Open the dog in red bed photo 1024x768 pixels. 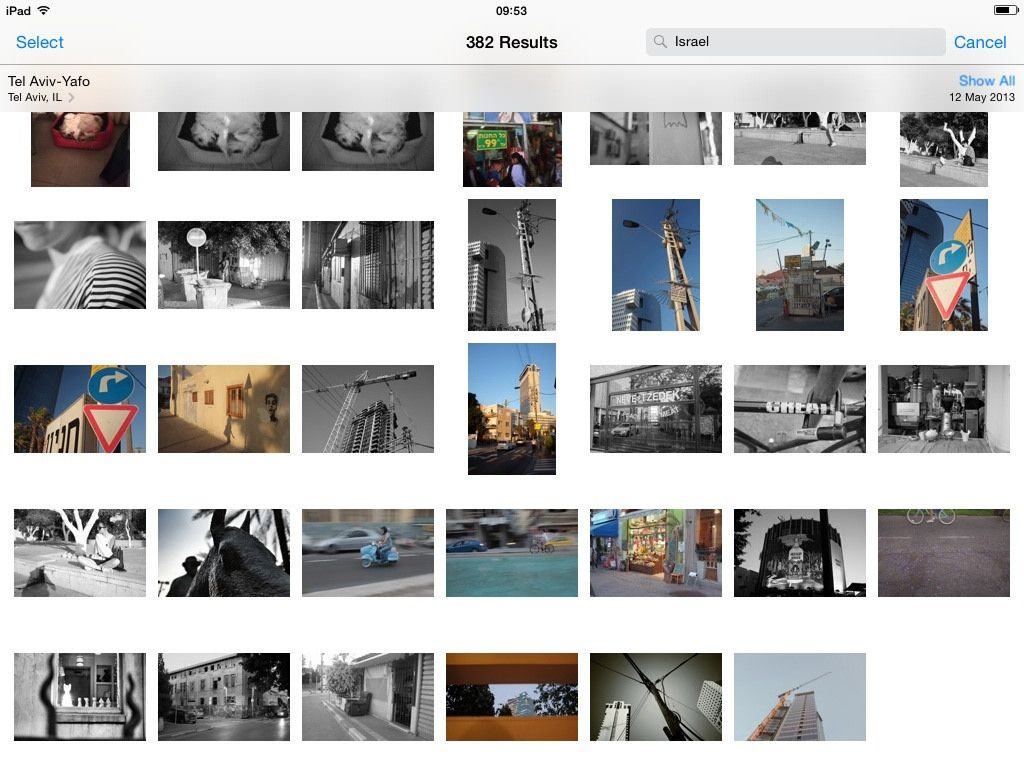tap(80, 148)
